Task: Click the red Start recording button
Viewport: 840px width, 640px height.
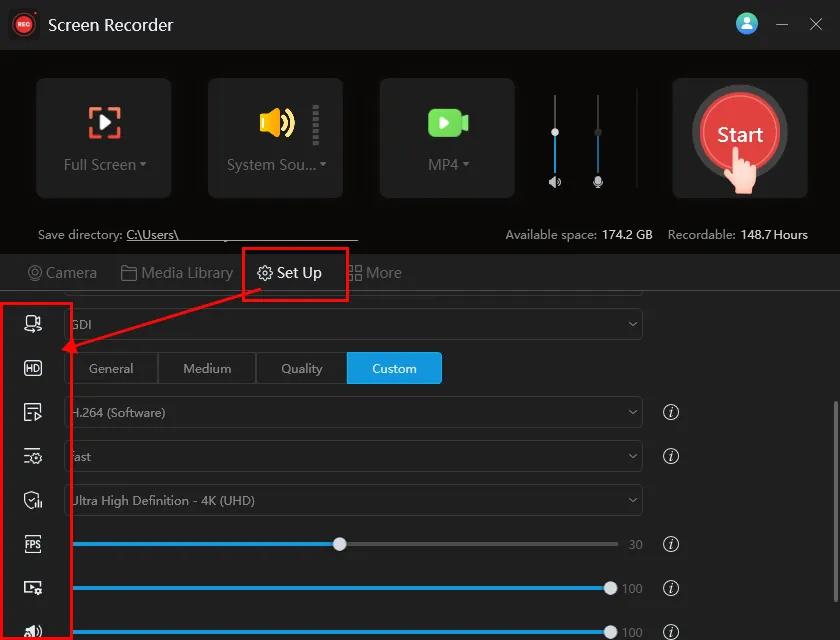Action: pos(739,136)
